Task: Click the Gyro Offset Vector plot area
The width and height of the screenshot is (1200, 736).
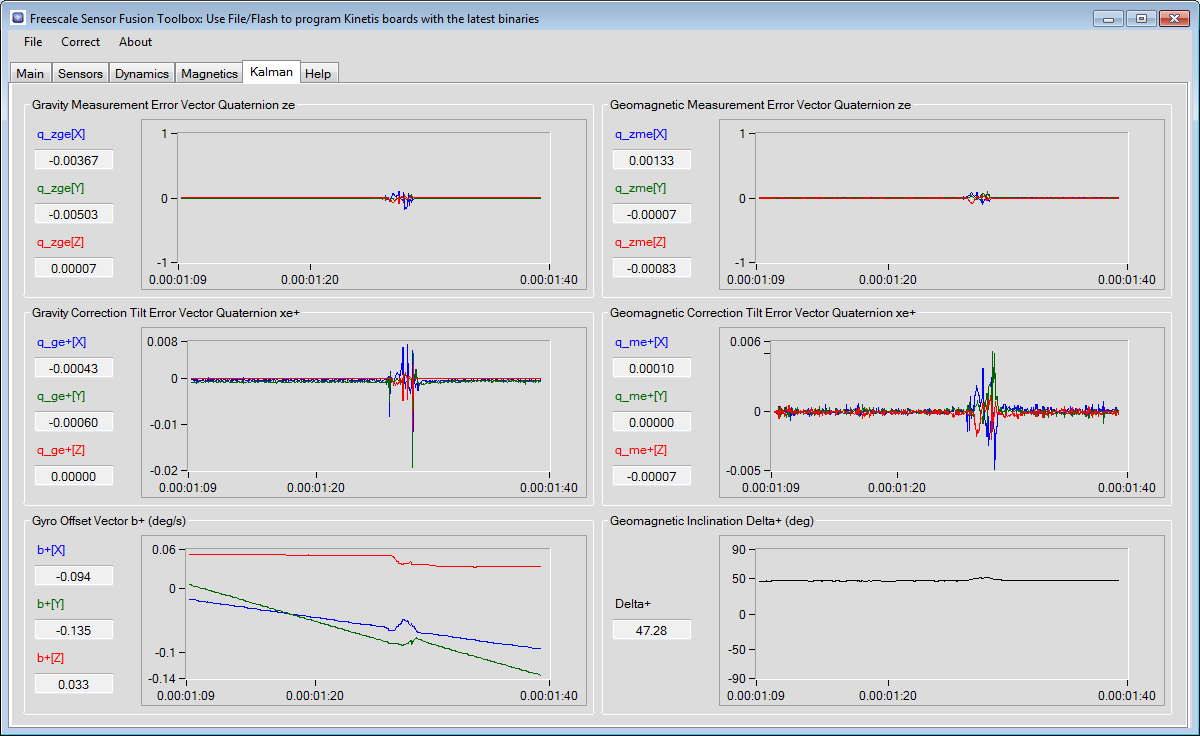Action: pos(365,614)
